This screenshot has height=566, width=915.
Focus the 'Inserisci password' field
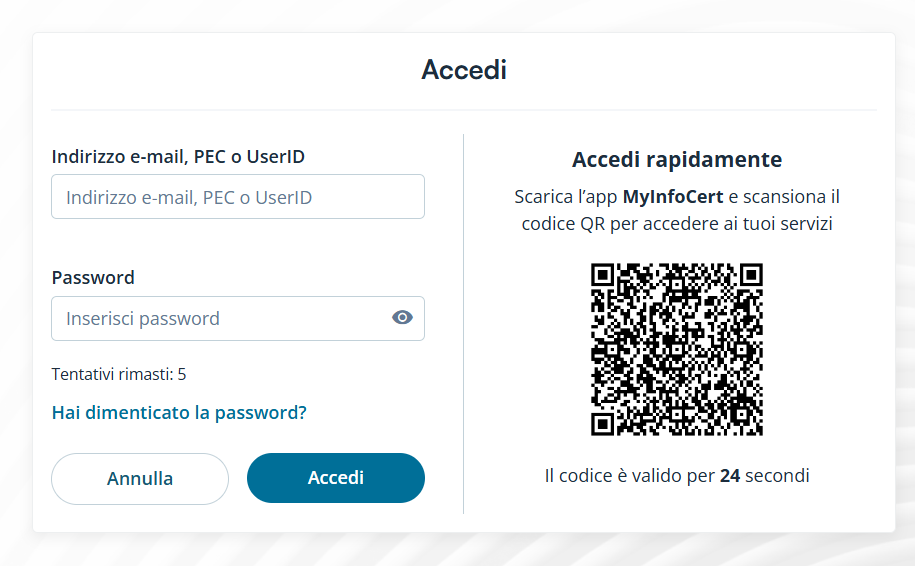pyautogui.click(x=220, y=318)
